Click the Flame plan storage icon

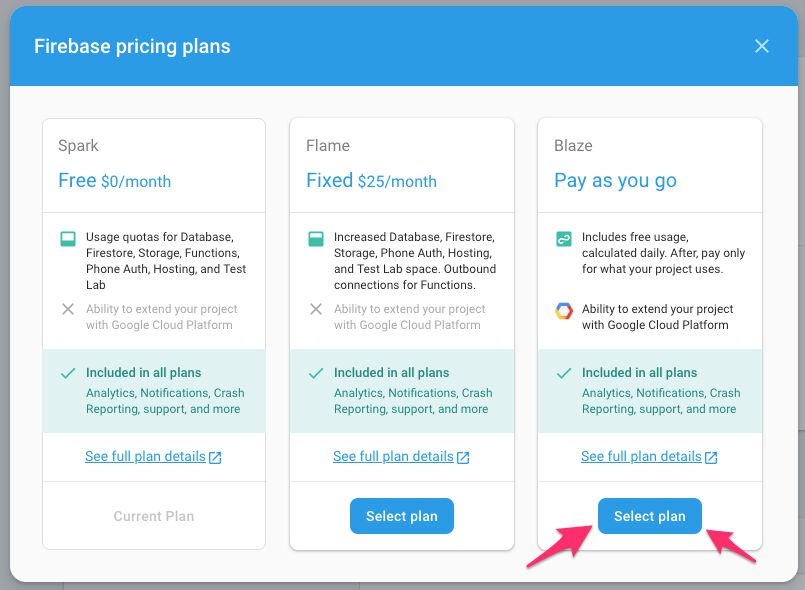[316, 239]
